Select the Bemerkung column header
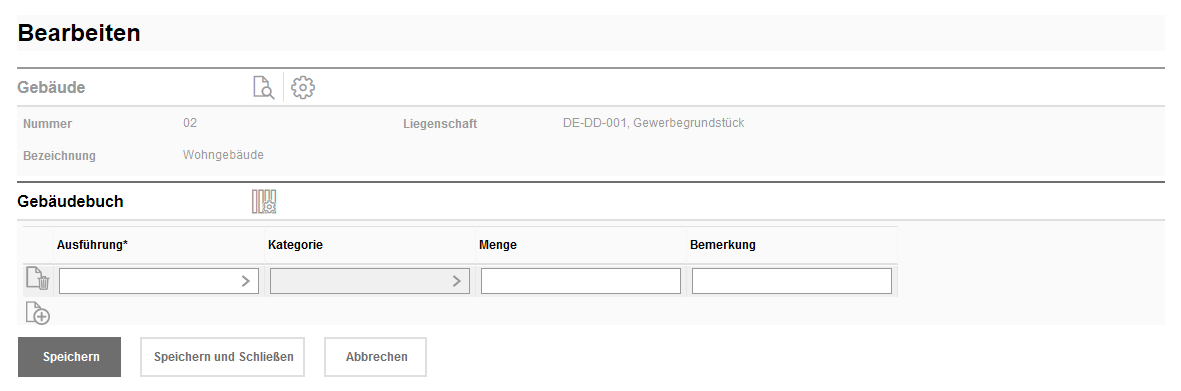 [723, 245]
